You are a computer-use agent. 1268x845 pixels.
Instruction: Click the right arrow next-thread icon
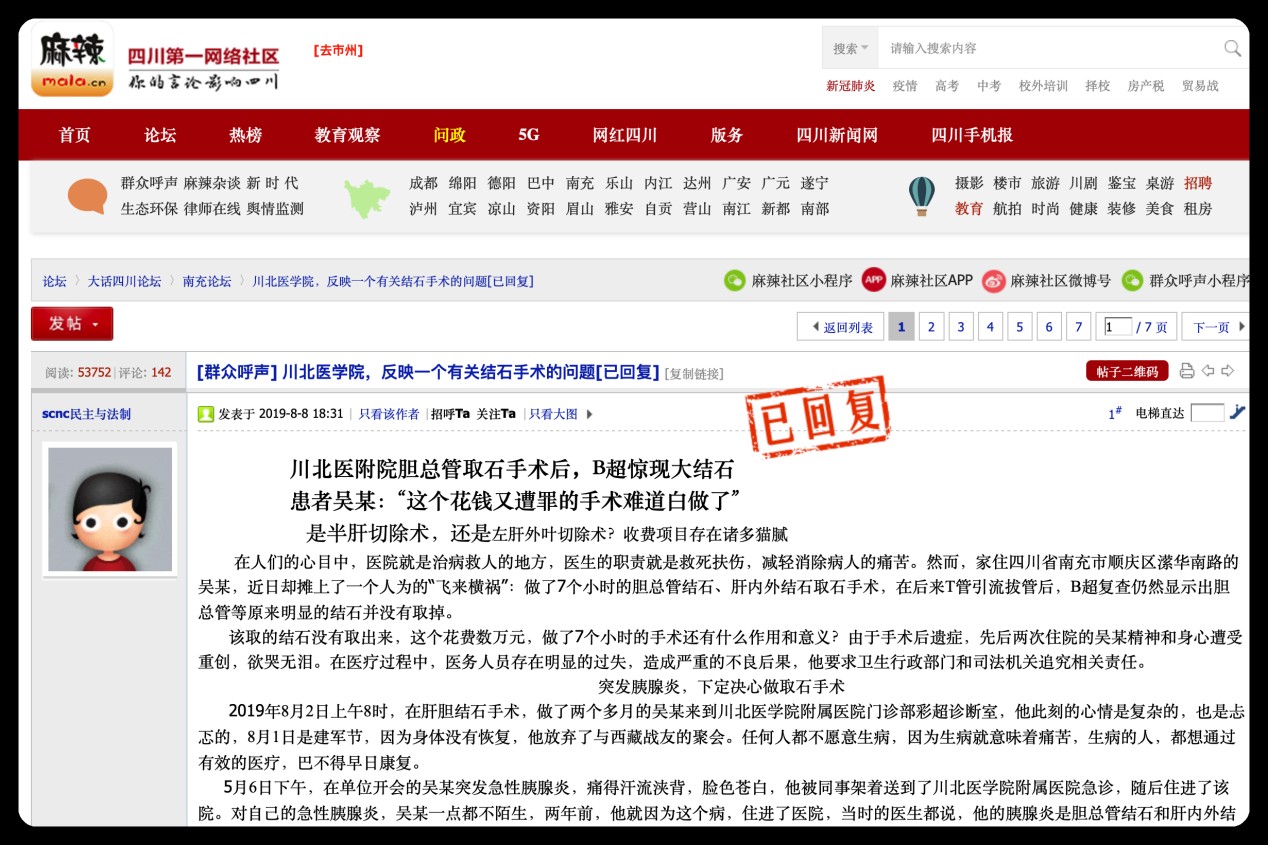coord(1228,371)
